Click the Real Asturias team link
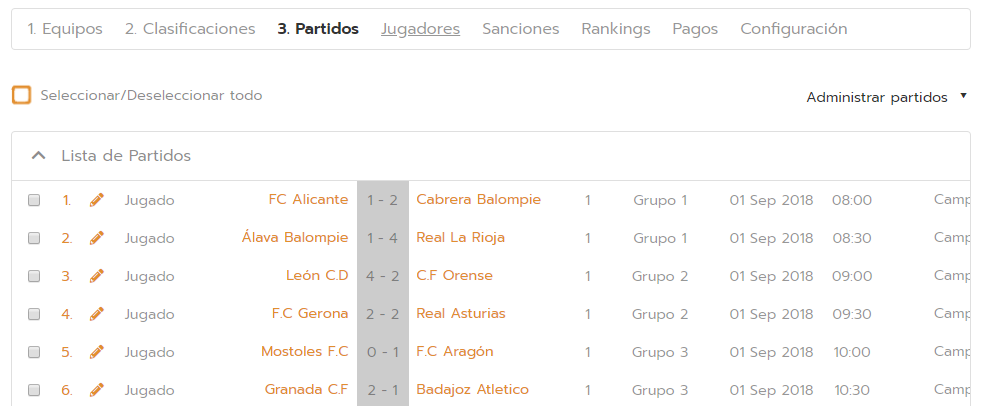Screen dimensions: 982x406 (460, 314)
